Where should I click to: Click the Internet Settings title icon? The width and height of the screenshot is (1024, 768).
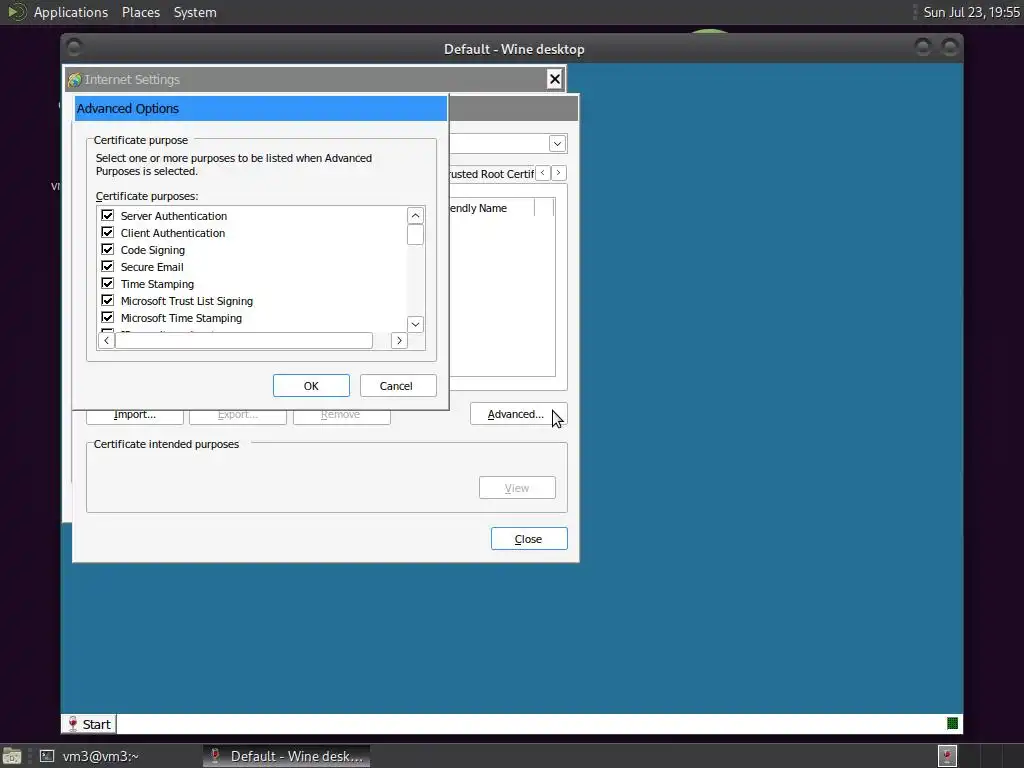[74, 80]
